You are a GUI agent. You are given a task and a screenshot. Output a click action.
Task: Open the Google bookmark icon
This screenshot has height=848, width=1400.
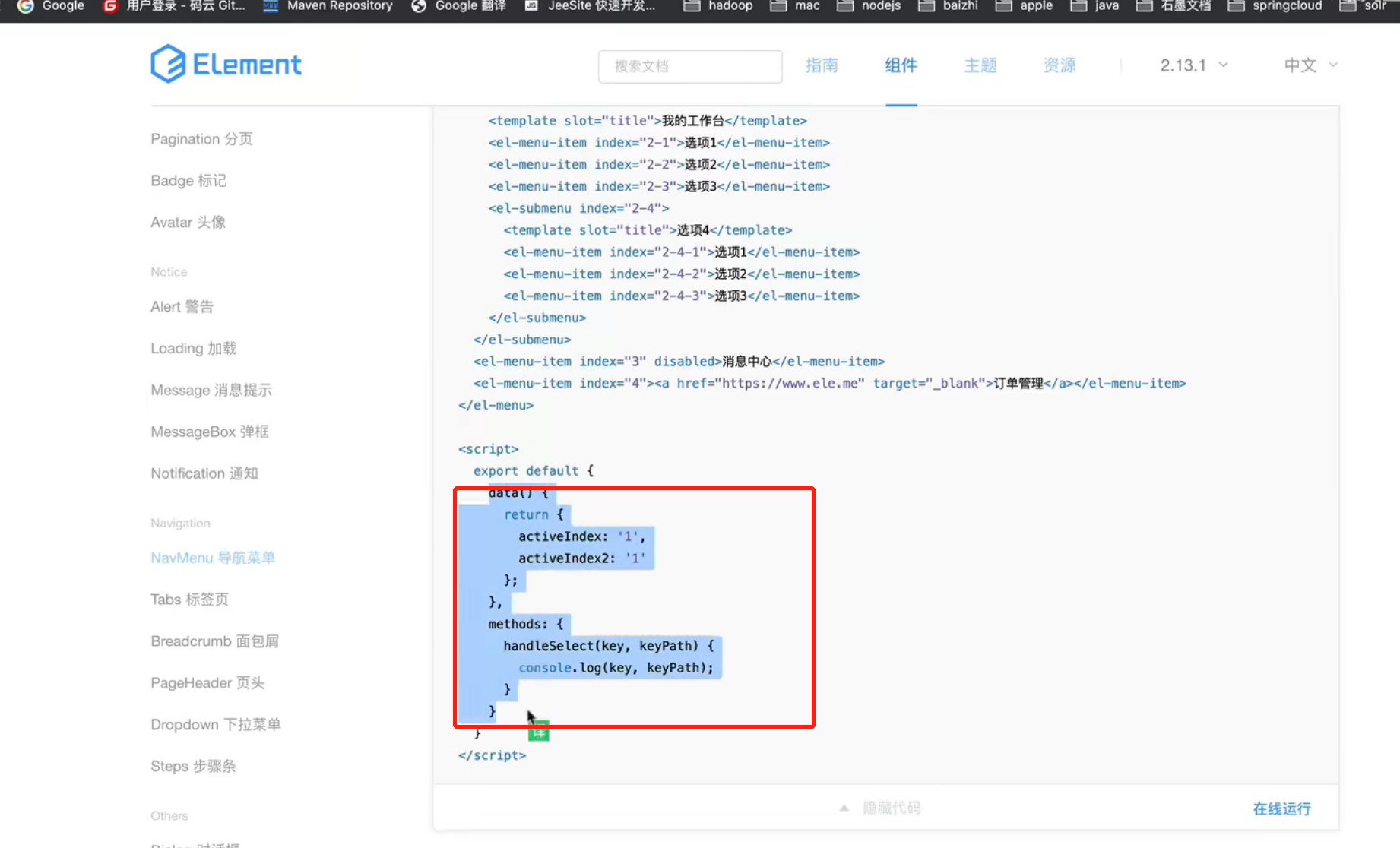26,6
